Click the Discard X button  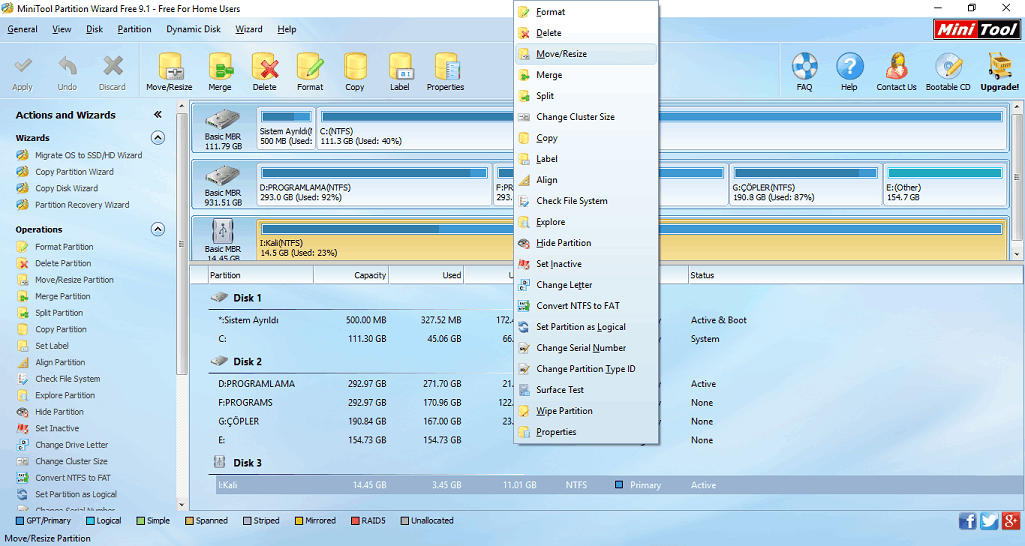click(x=112, y=73)
